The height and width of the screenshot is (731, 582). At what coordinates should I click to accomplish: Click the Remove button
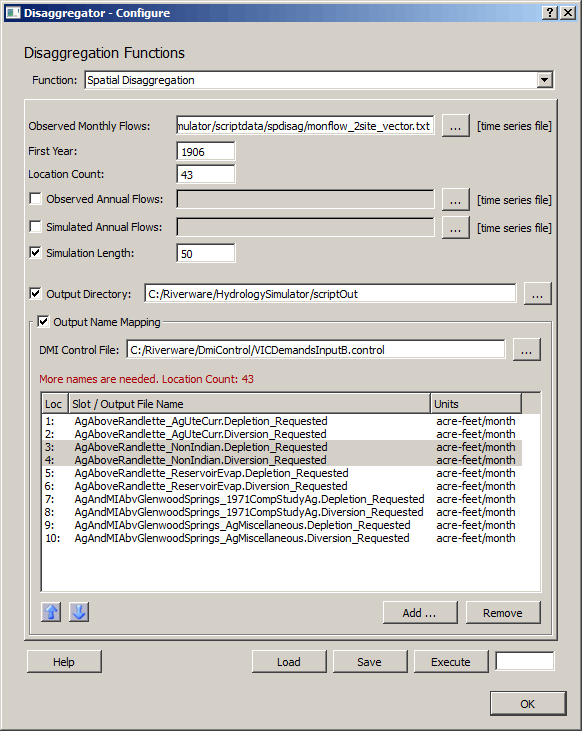pyautogui.click(x=503, y=613)
